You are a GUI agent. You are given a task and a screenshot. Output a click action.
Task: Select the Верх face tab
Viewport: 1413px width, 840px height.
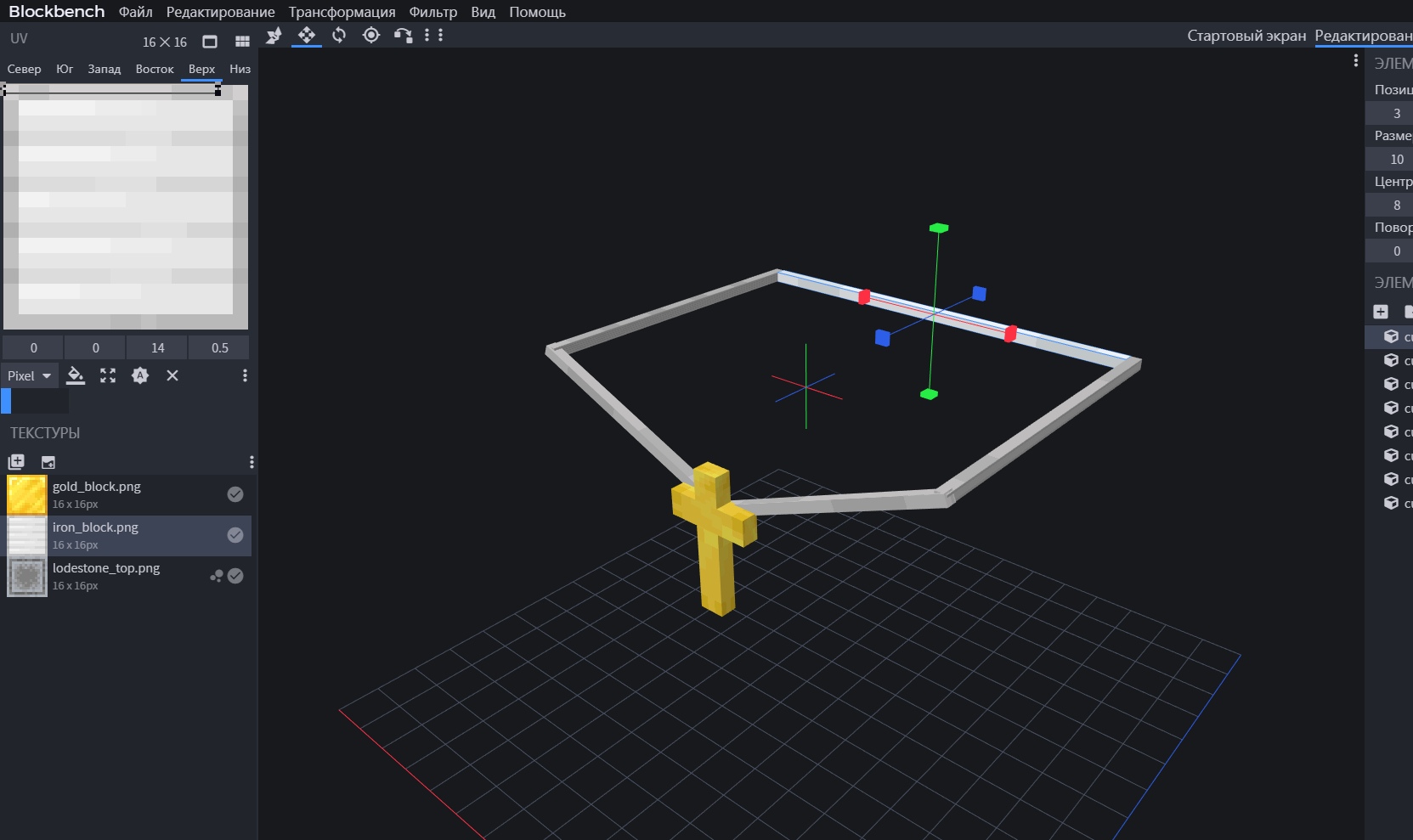201,69
